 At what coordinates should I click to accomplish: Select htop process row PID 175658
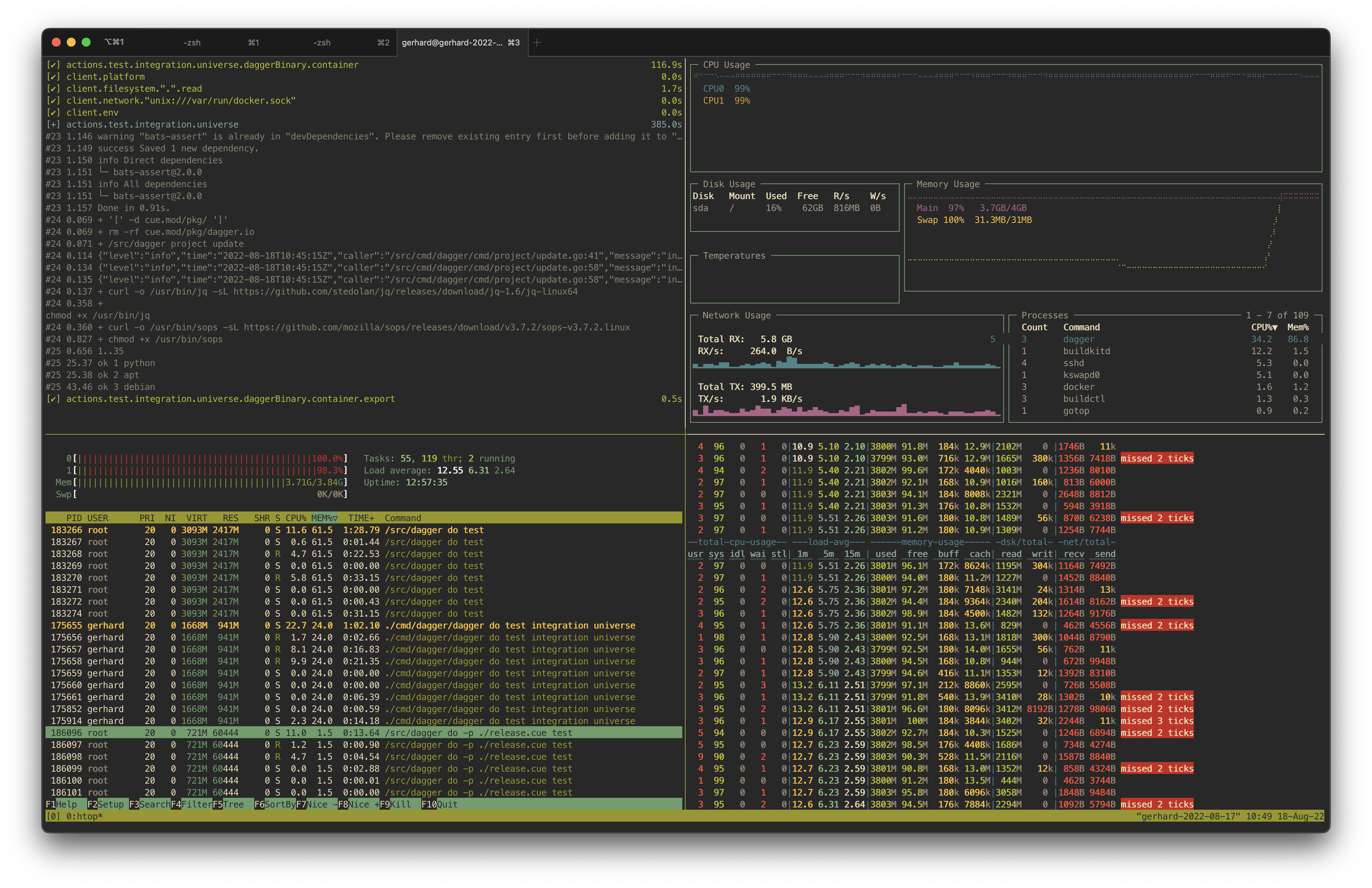pyautogui.click(x=364, y=661)
